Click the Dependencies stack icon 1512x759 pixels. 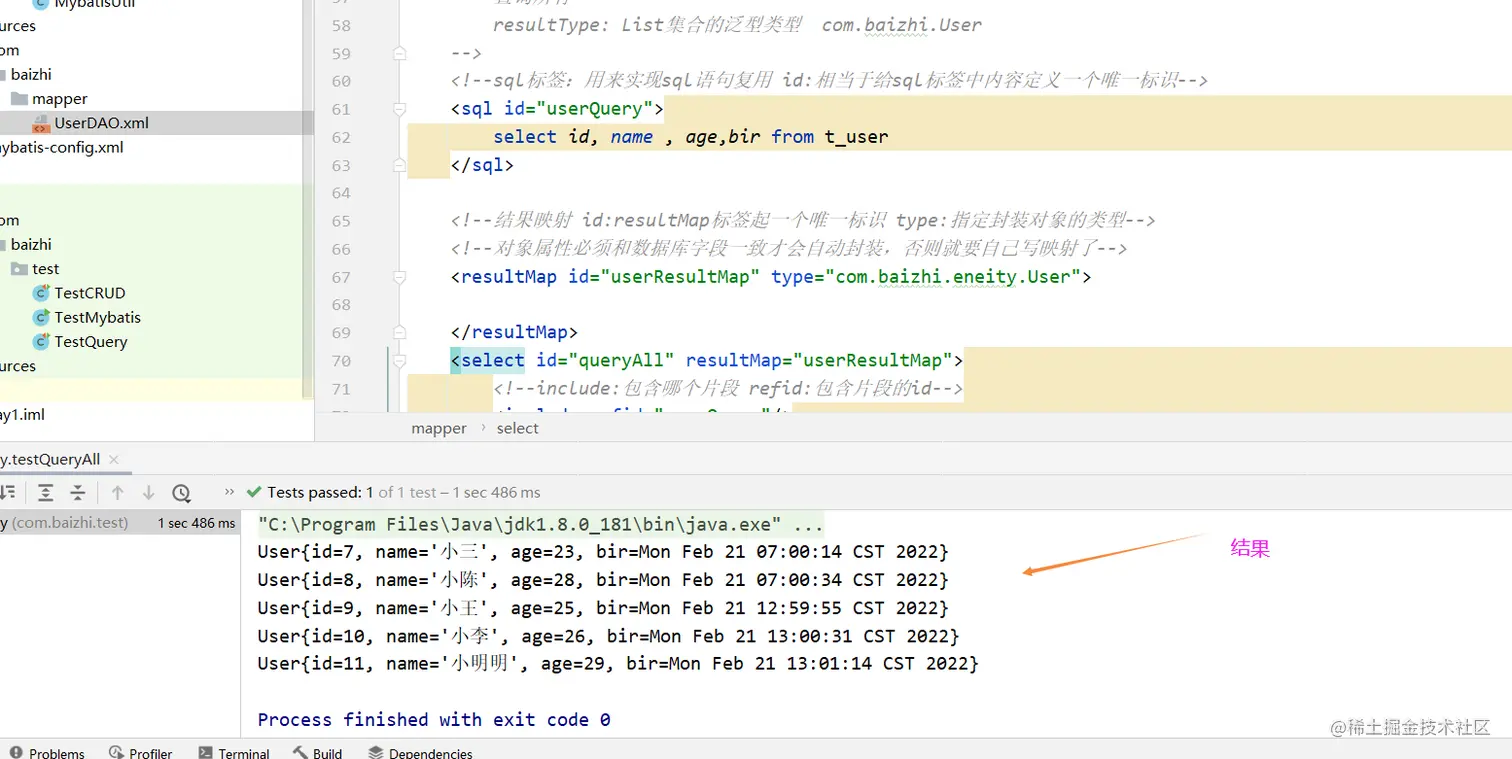pyautogui.click(x=375, y=752)
